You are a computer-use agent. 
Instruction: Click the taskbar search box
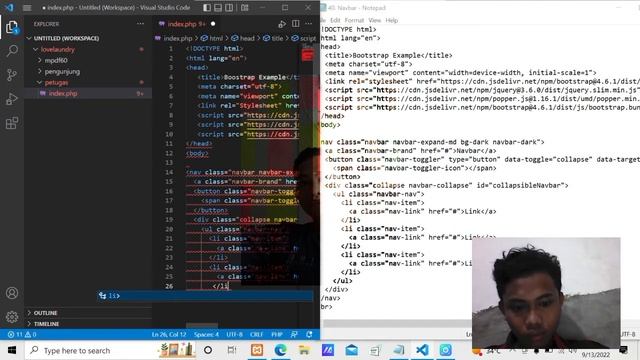click(111, 350)
